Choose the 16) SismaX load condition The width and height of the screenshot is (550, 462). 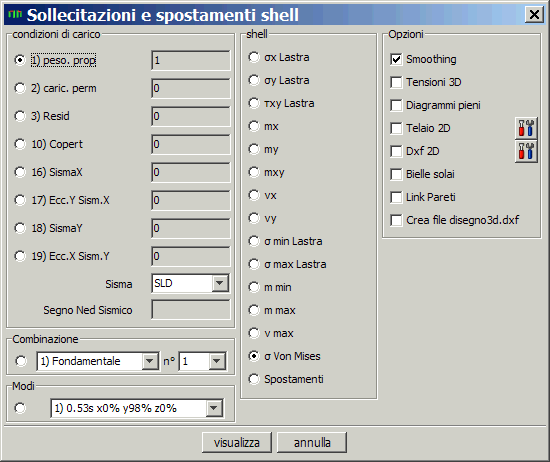(x=20, y=172)
